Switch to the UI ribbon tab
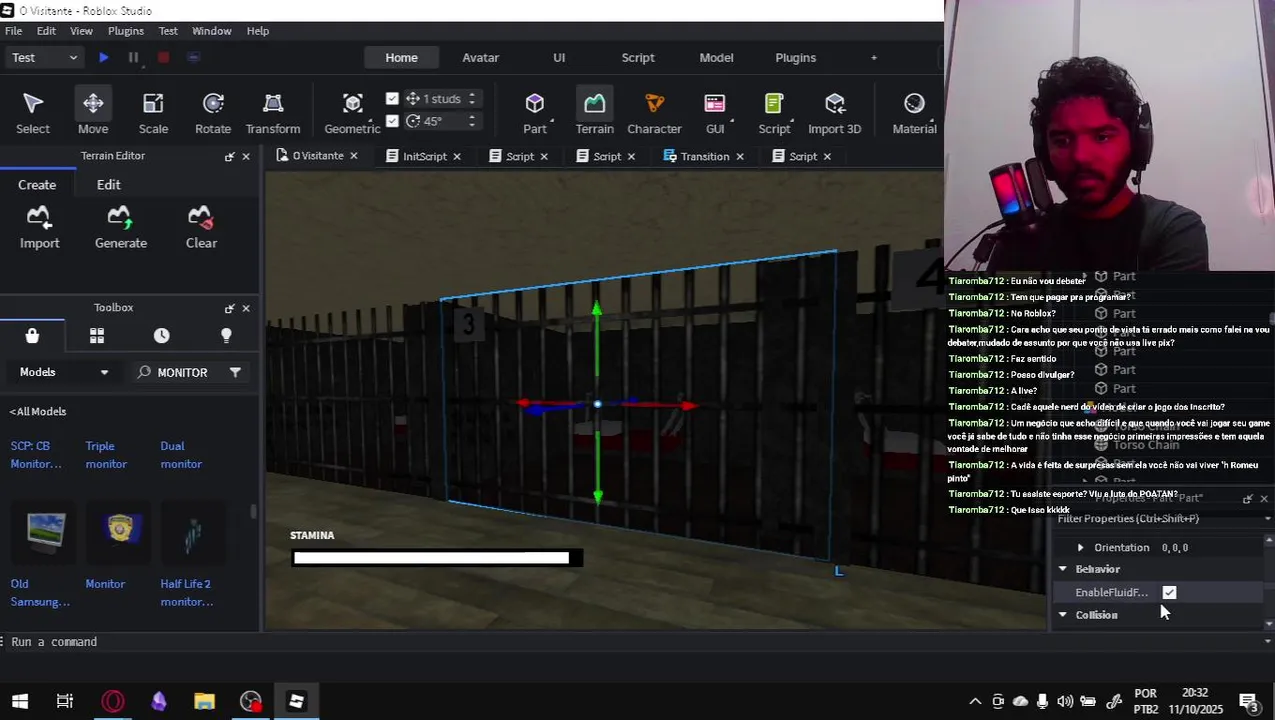The height and width of the screenshot is (720, 1275). (x=559, y=58)
